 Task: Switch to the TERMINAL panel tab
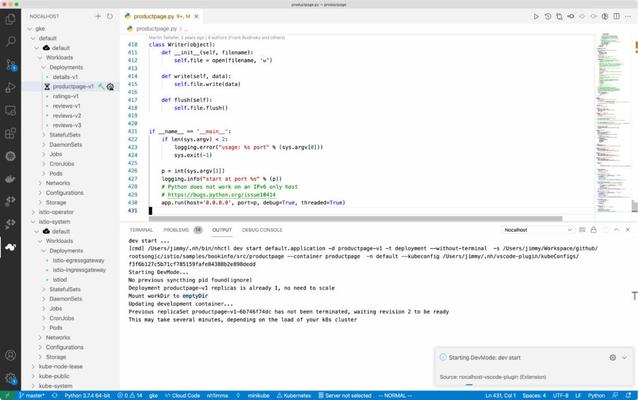pos(141,230)
